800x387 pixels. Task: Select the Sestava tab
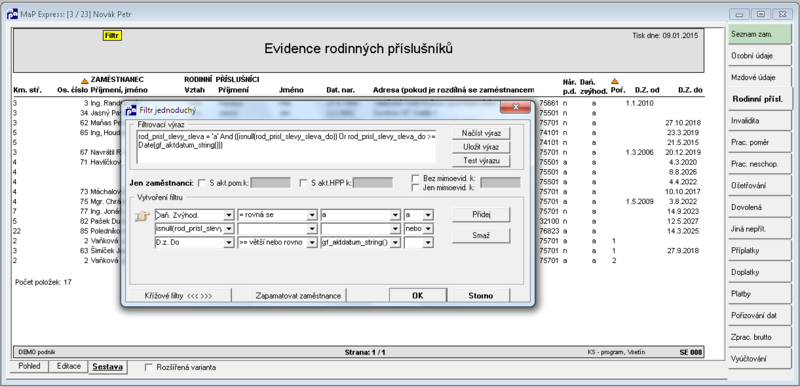pyautogui.click(x=108, y=367)
